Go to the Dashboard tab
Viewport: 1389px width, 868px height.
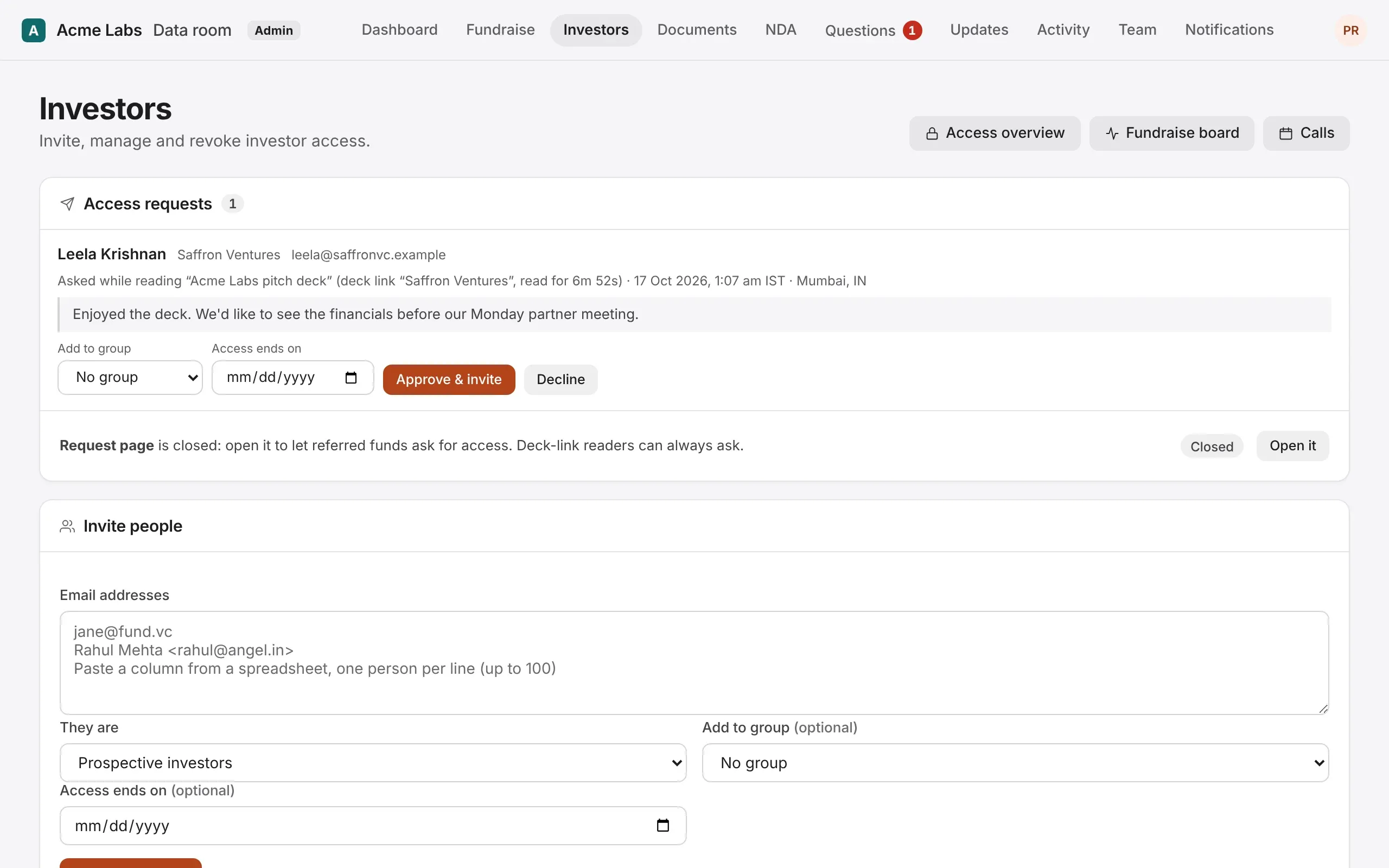[x=399, y=30]
